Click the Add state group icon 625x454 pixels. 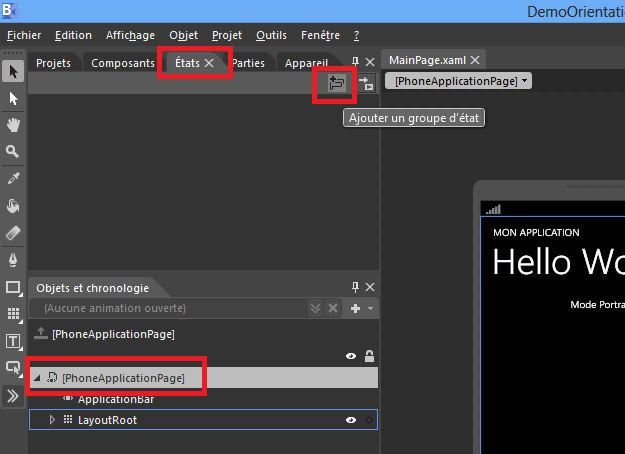336,85
